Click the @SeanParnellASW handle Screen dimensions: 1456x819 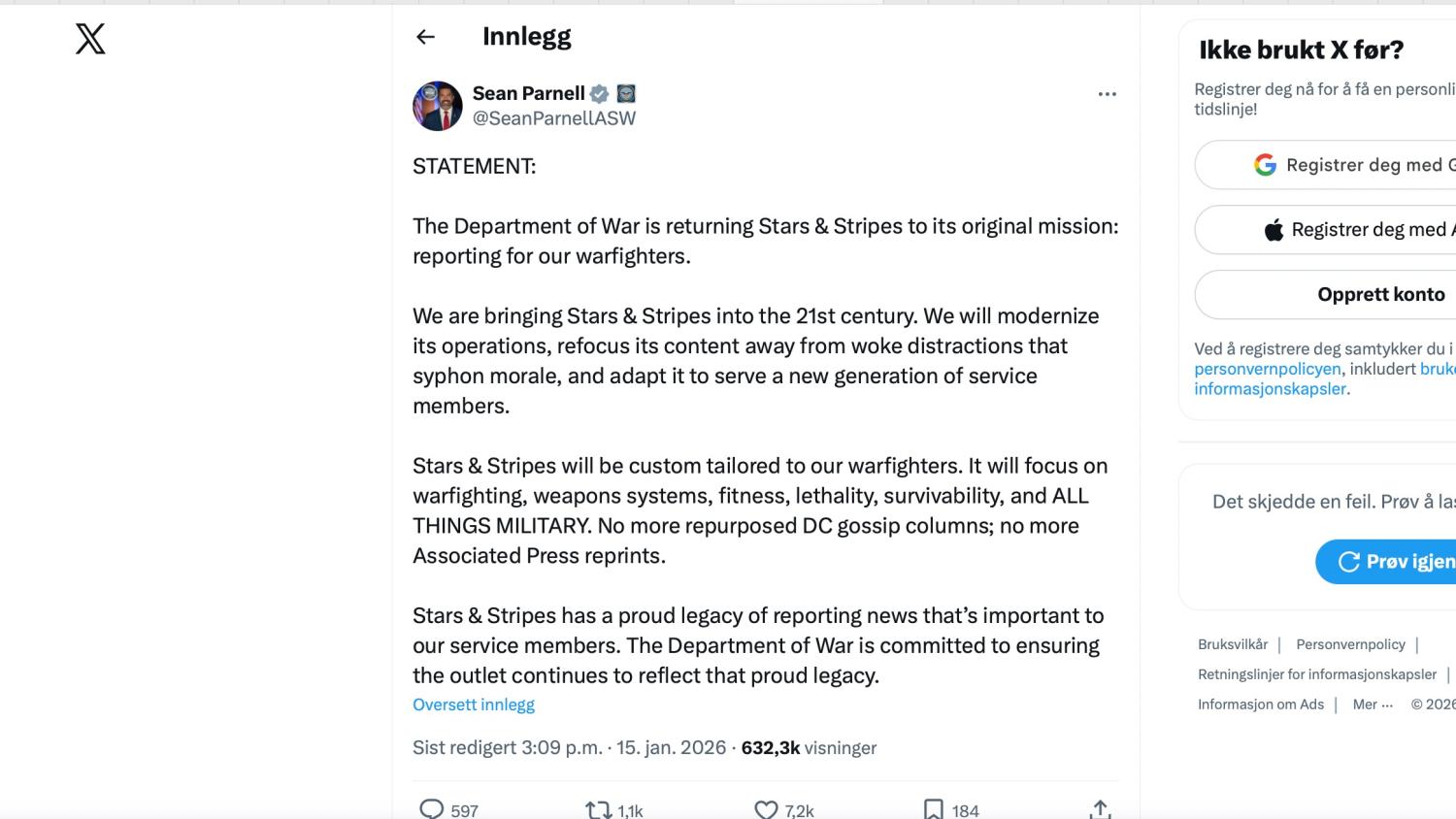pos(554,118)
